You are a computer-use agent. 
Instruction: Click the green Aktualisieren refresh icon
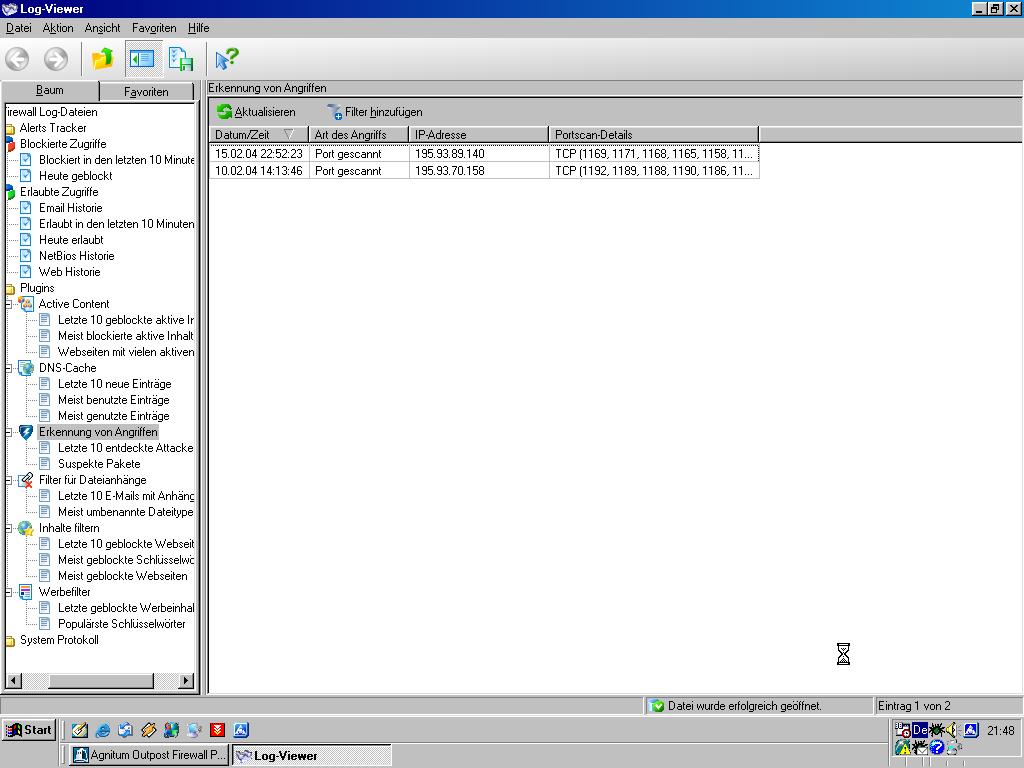click(x=225, y=112)
